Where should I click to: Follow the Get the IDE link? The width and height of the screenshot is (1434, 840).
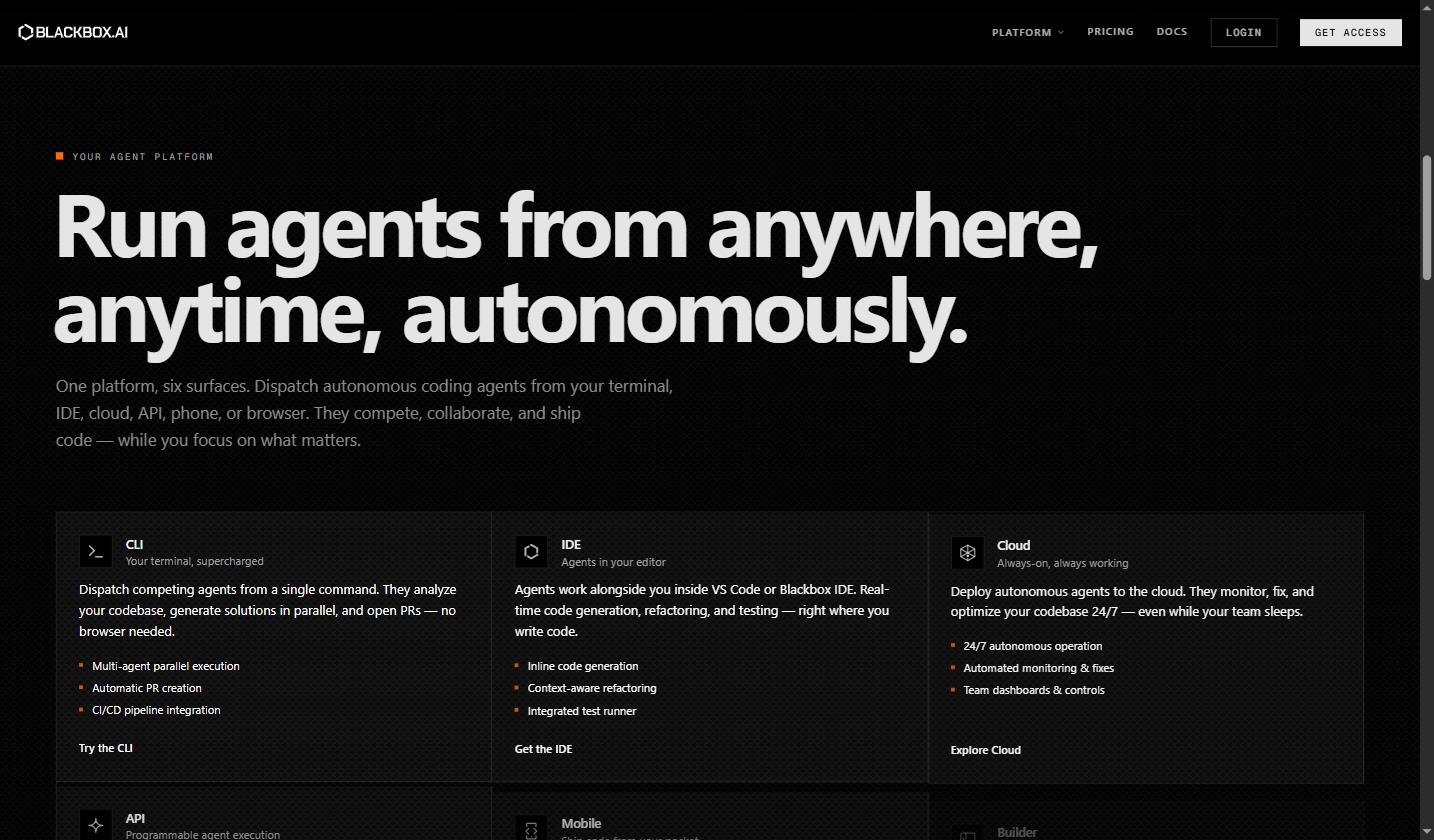click(543, 749)
